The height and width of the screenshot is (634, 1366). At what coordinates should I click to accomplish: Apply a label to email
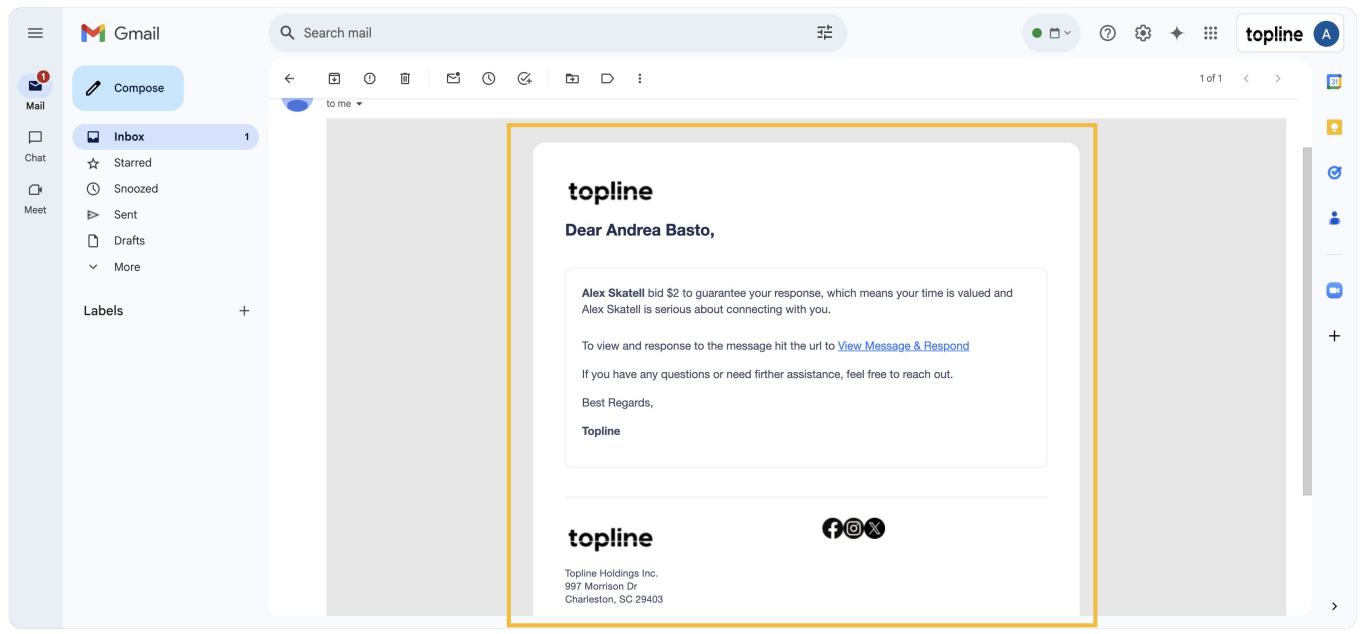point(607,78)
